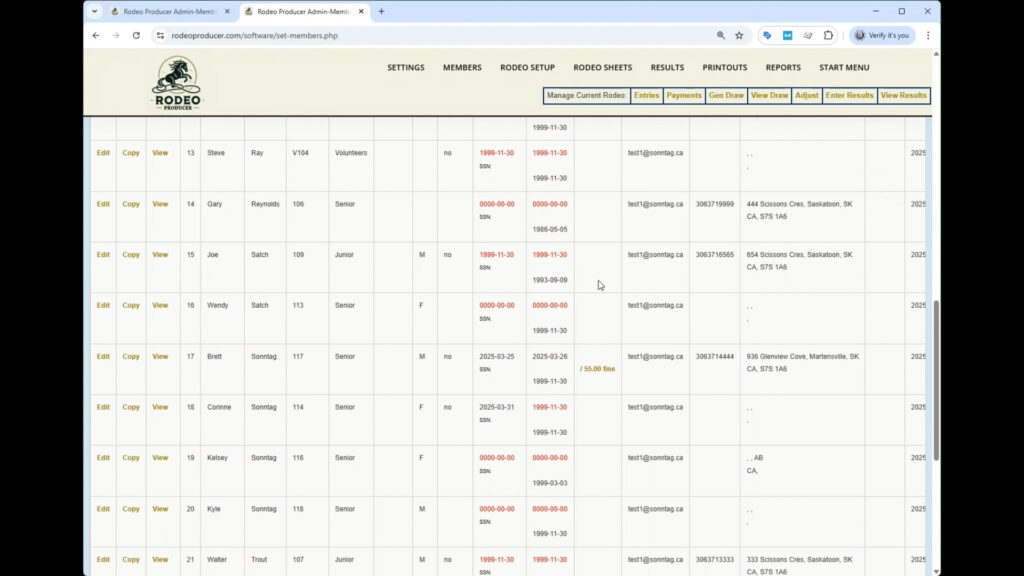Open View for member Kelsey Sonntag
This screenshot has width=1024, height=576.
pyautogui.click(x=160, y=457)
